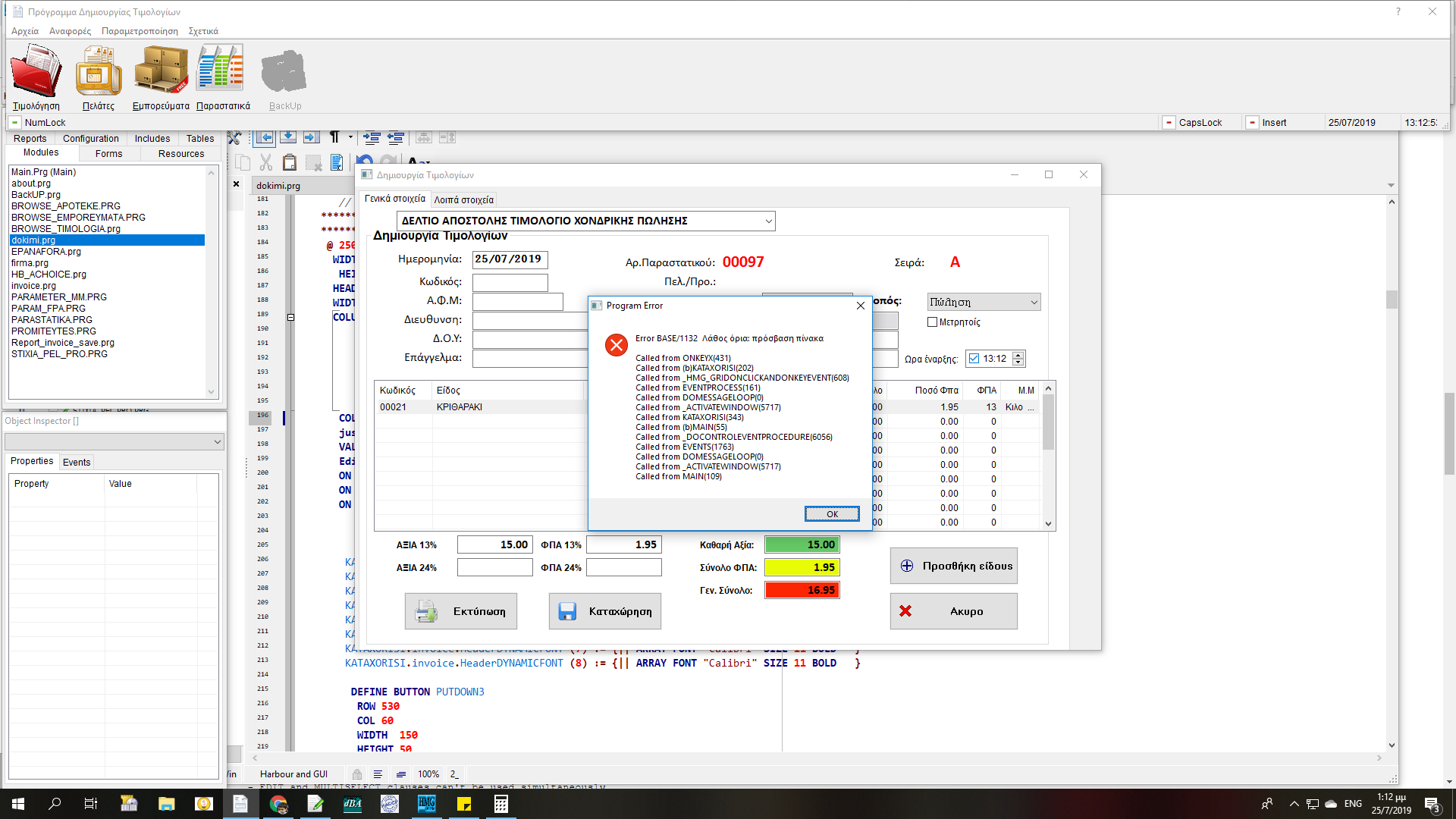
Task: Select invoice.prg in the module list
Action: 33,286
